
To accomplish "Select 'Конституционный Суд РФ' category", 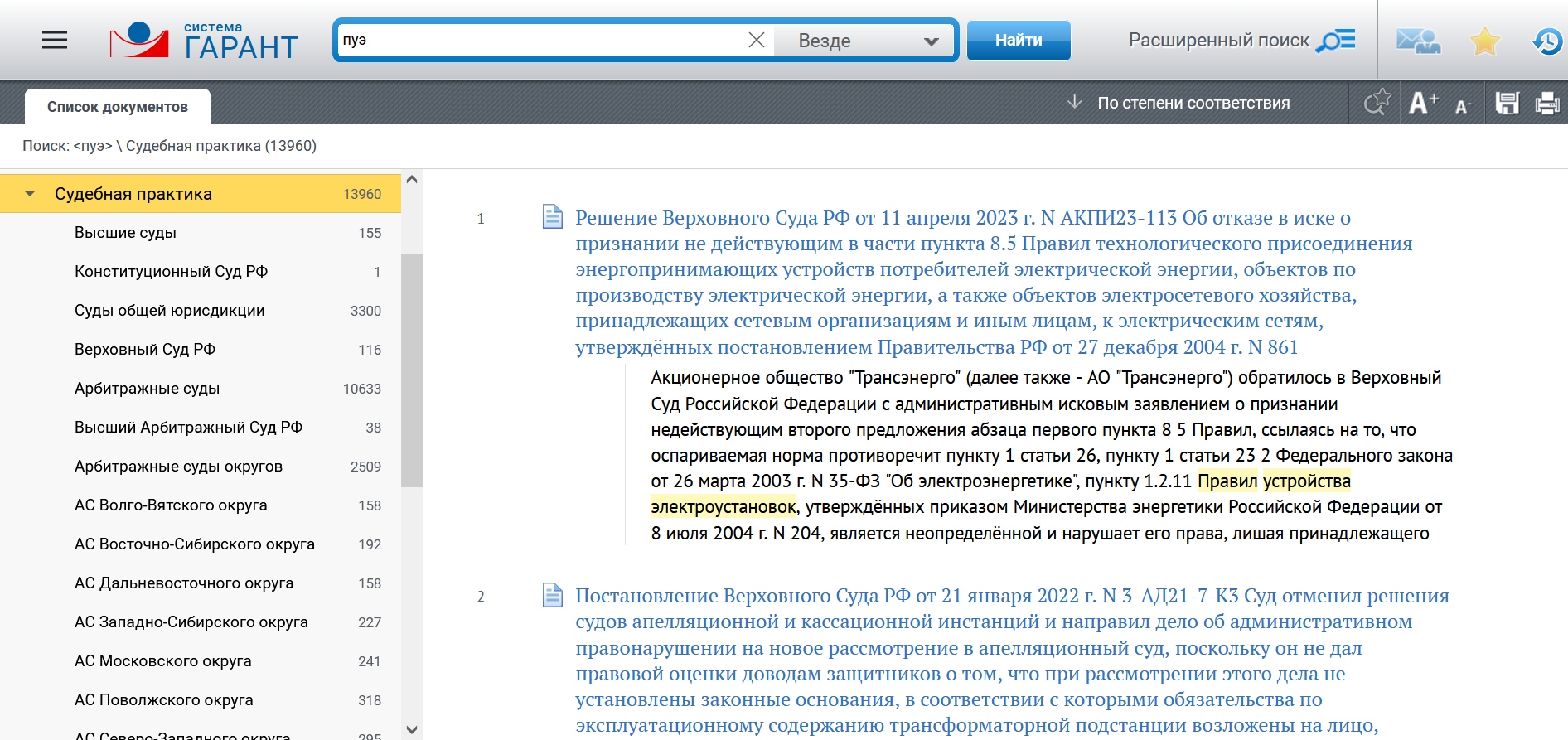I will tap(201, 272).
